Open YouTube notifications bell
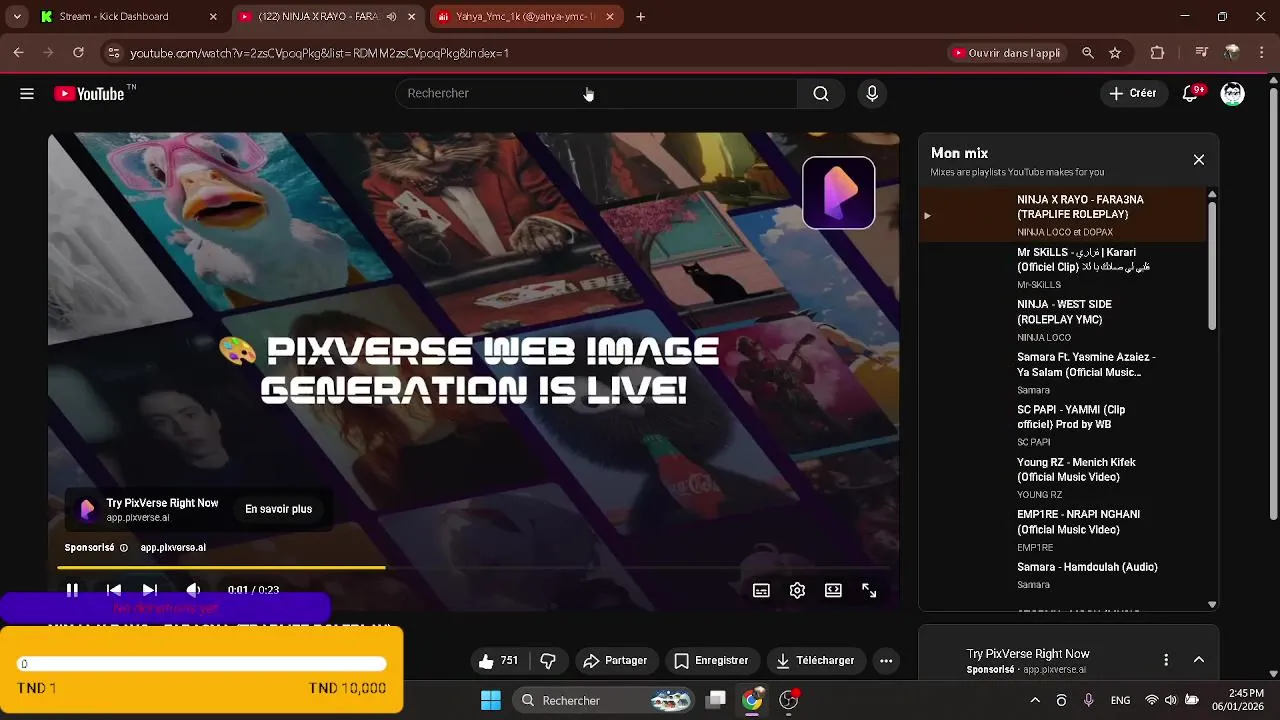The width and height of the screenshot is (1280, 720). click(1190, 93)
